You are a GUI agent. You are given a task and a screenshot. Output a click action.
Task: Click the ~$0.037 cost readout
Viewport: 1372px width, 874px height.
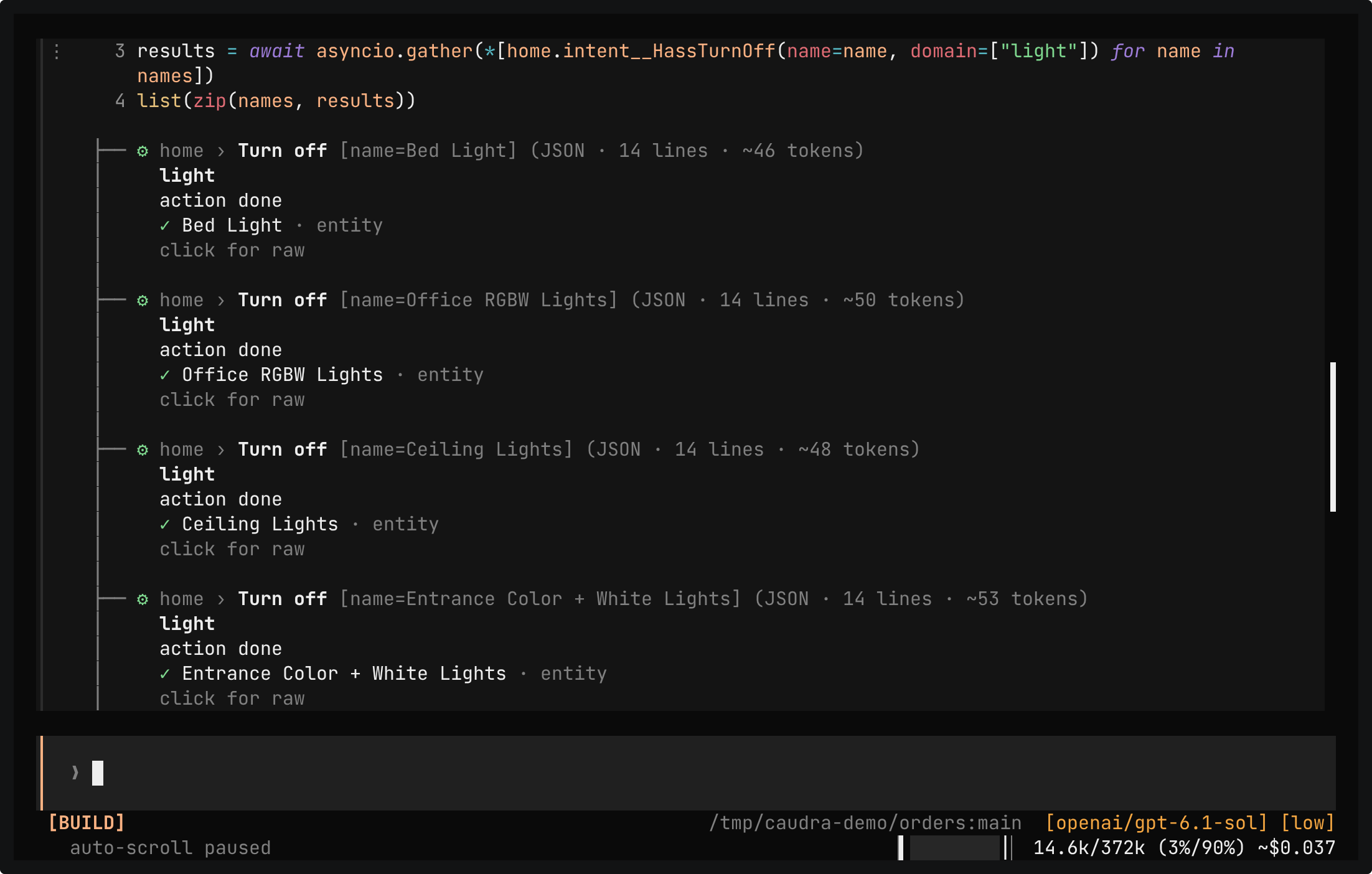[1297, 848]
